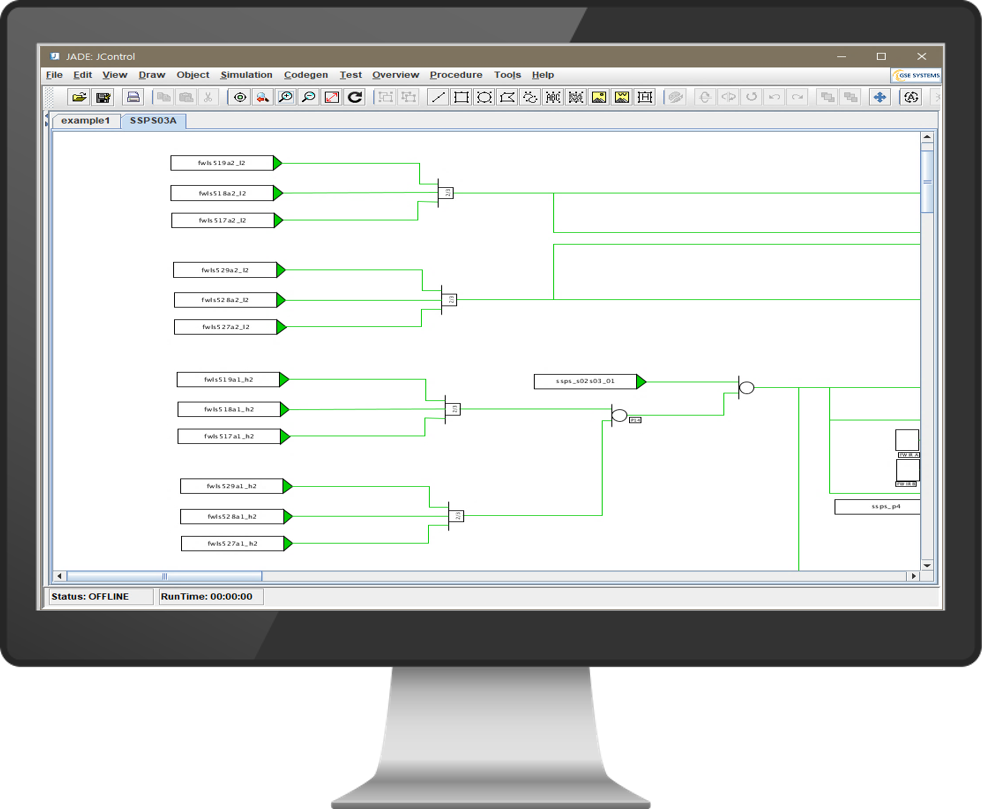Click the Refresh circular arrow icon
The width and height of the screenshot is (983, 809).
click(354, 97)
